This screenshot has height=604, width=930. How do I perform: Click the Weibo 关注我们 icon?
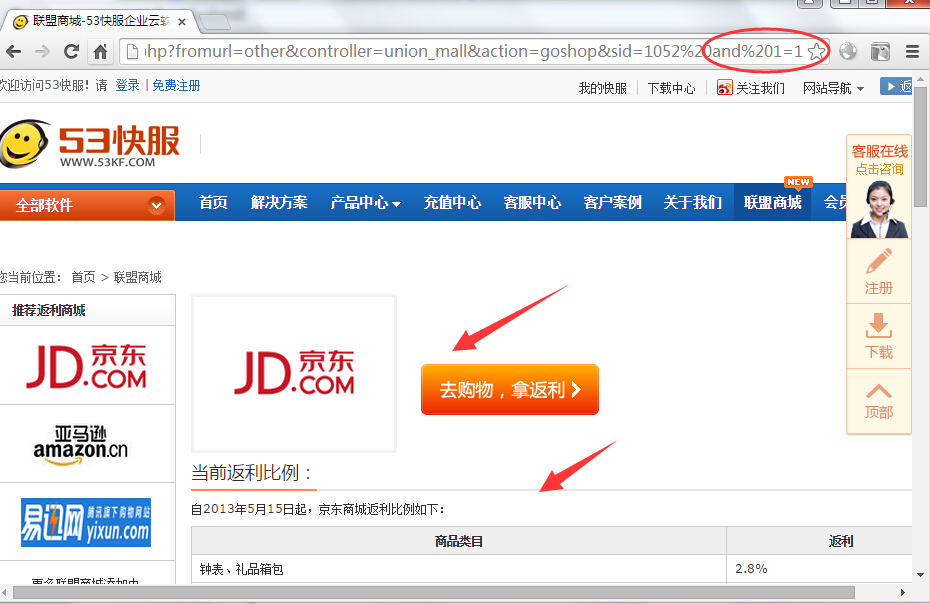pos(724,88)
